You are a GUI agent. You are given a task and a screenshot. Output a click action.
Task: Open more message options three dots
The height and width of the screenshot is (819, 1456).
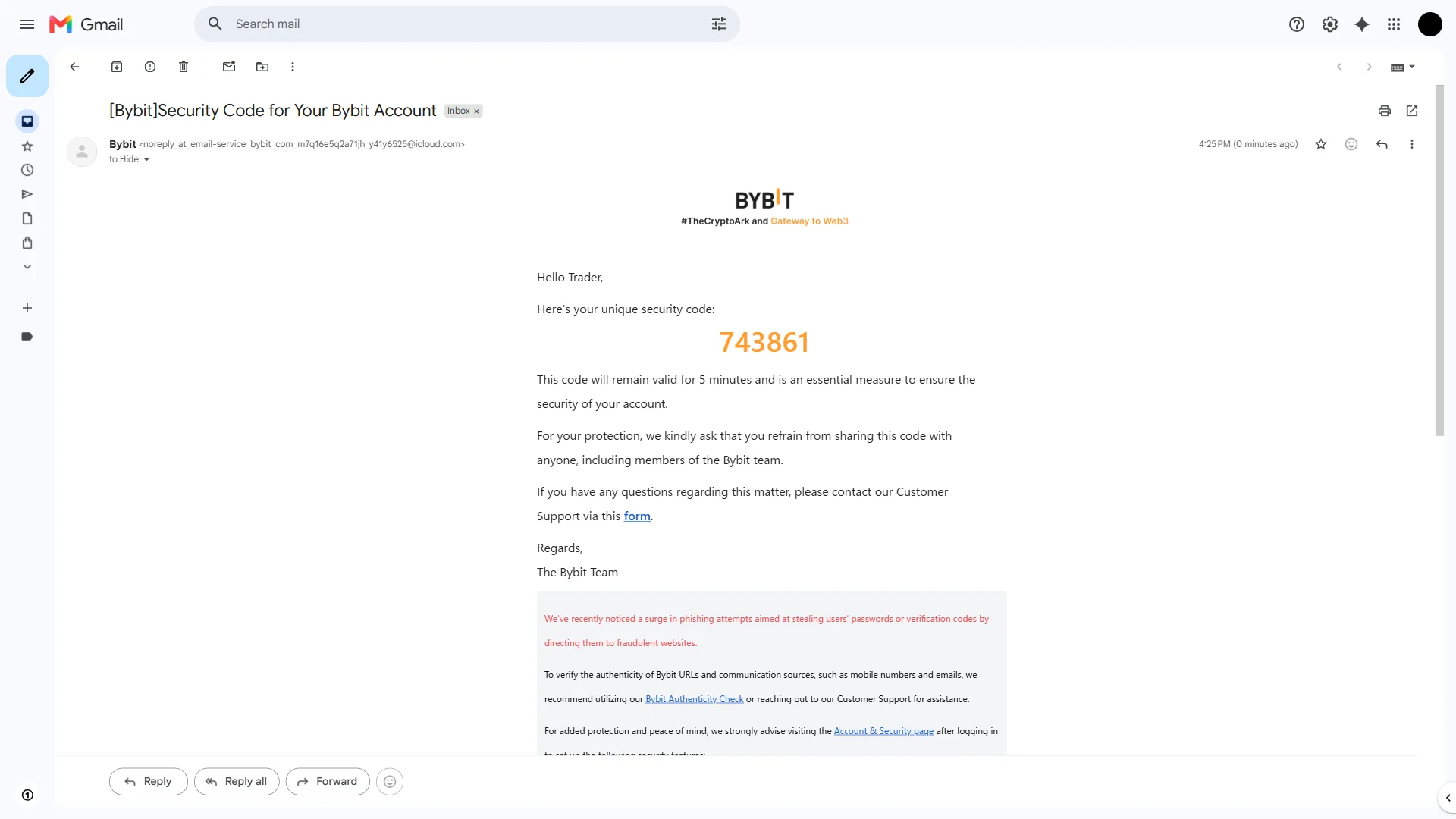(x=1412, y=144)
